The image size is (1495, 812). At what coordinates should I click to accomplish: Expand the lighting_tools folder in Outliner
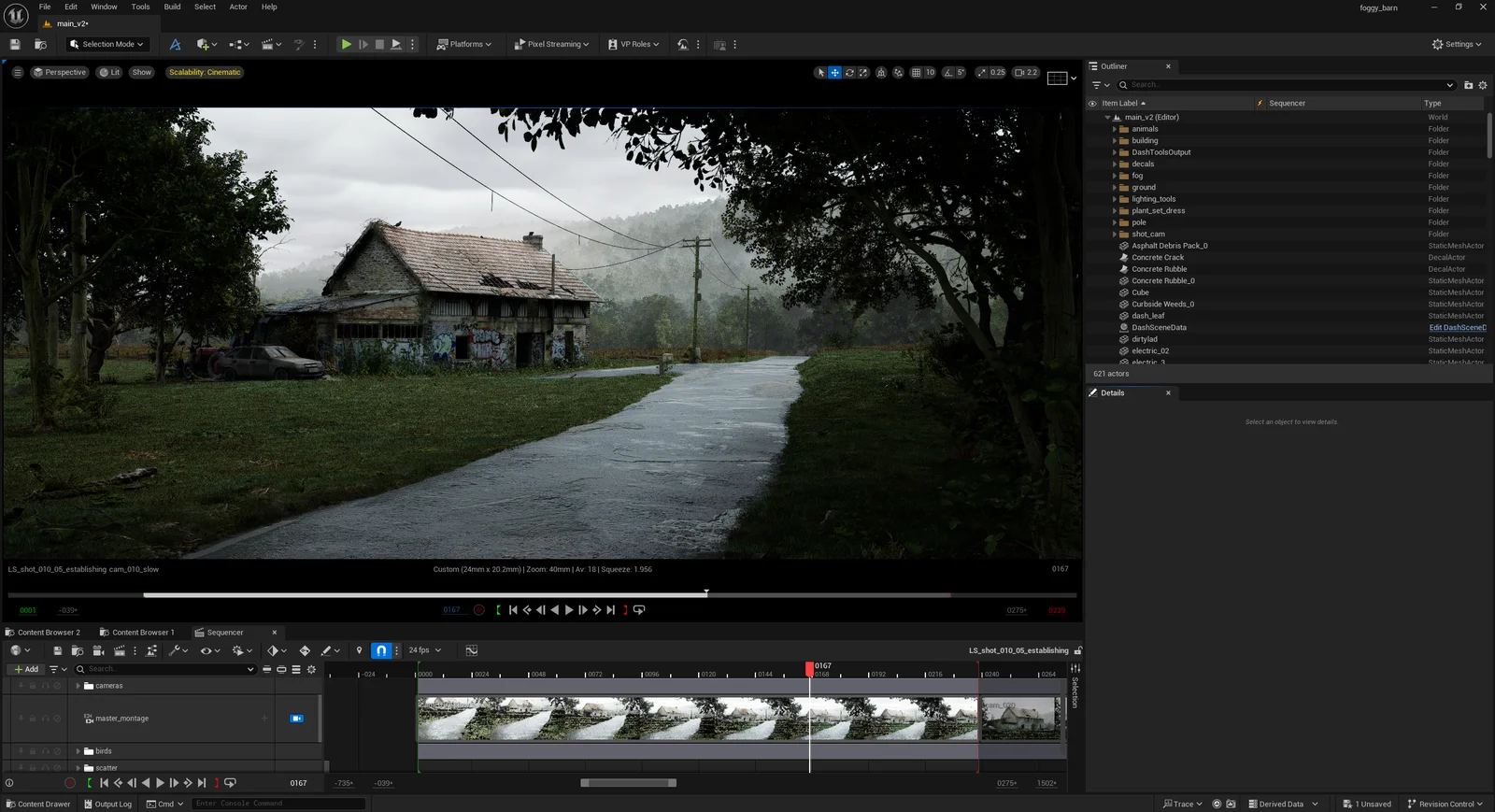click(1115, 199)
